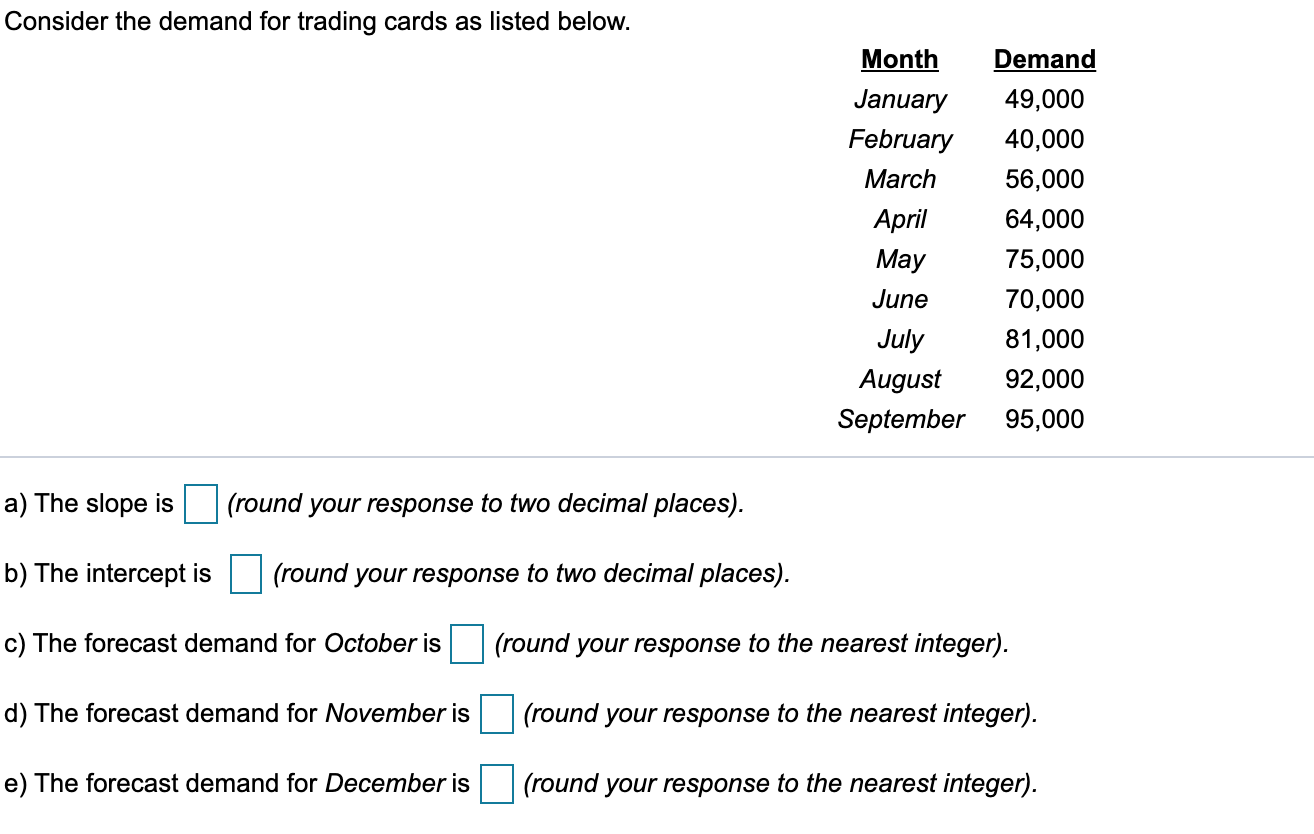Click the question text about trading cards demand
The image size is (1314, 834).
coord(318,21)
